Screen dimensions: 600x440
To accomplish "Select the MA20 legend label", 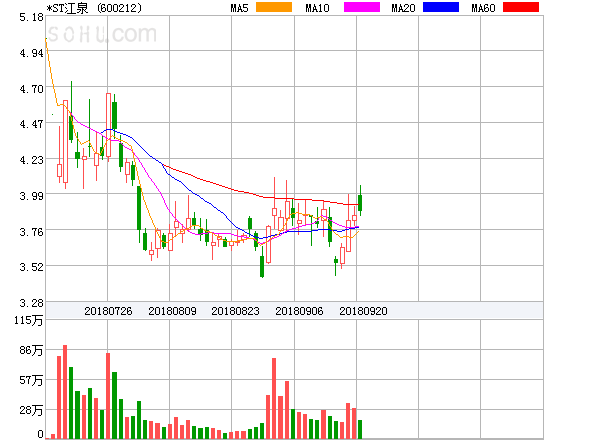I will [403, 8].
